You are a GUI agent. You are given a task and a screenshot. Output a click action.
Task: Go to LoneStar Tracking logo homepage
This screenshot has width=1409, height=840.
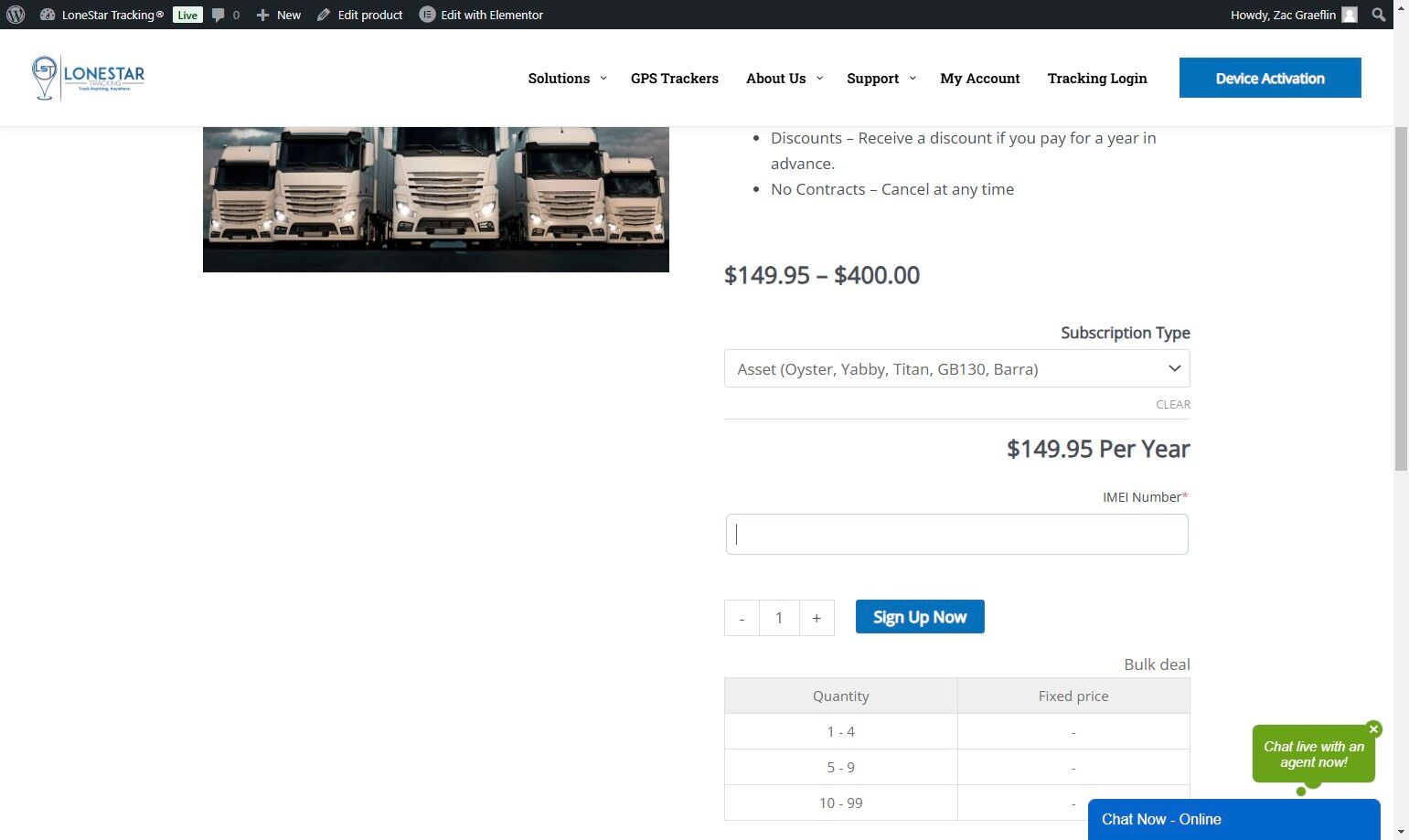point(88,79)
